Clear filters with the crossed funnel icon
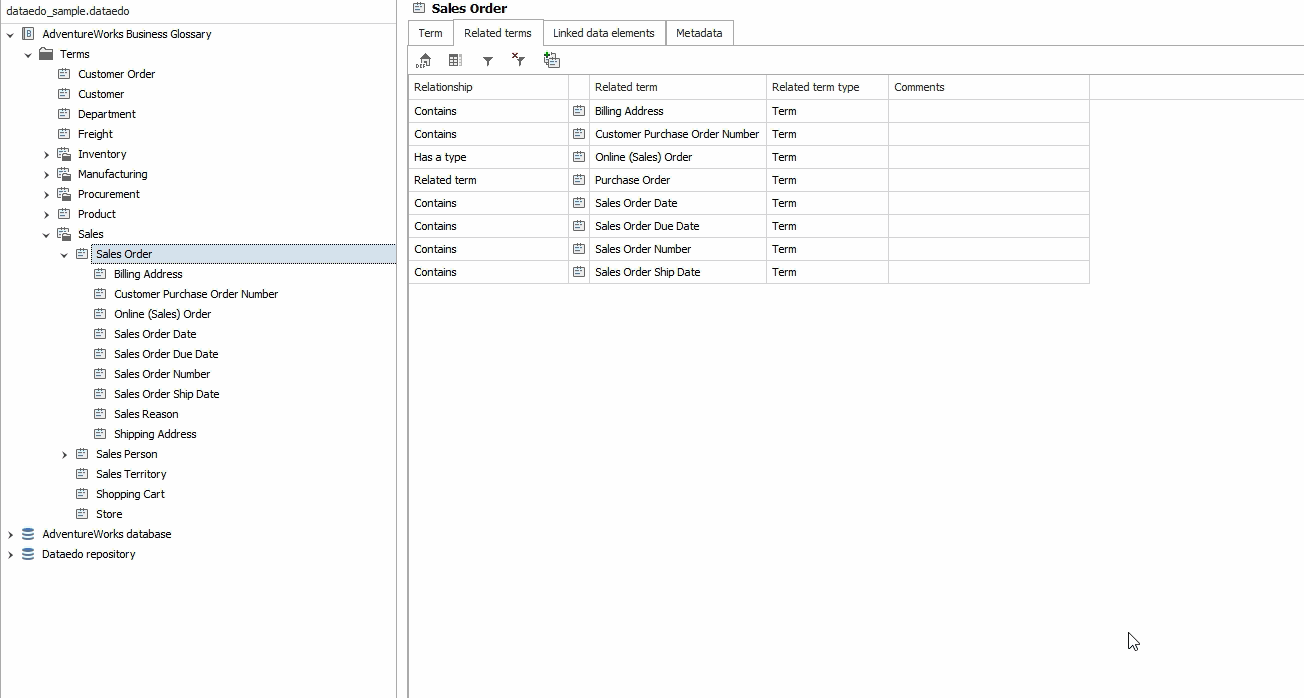Image resolution: width=1304 pixels, height=698 pixels. click(x=518, y=60)
